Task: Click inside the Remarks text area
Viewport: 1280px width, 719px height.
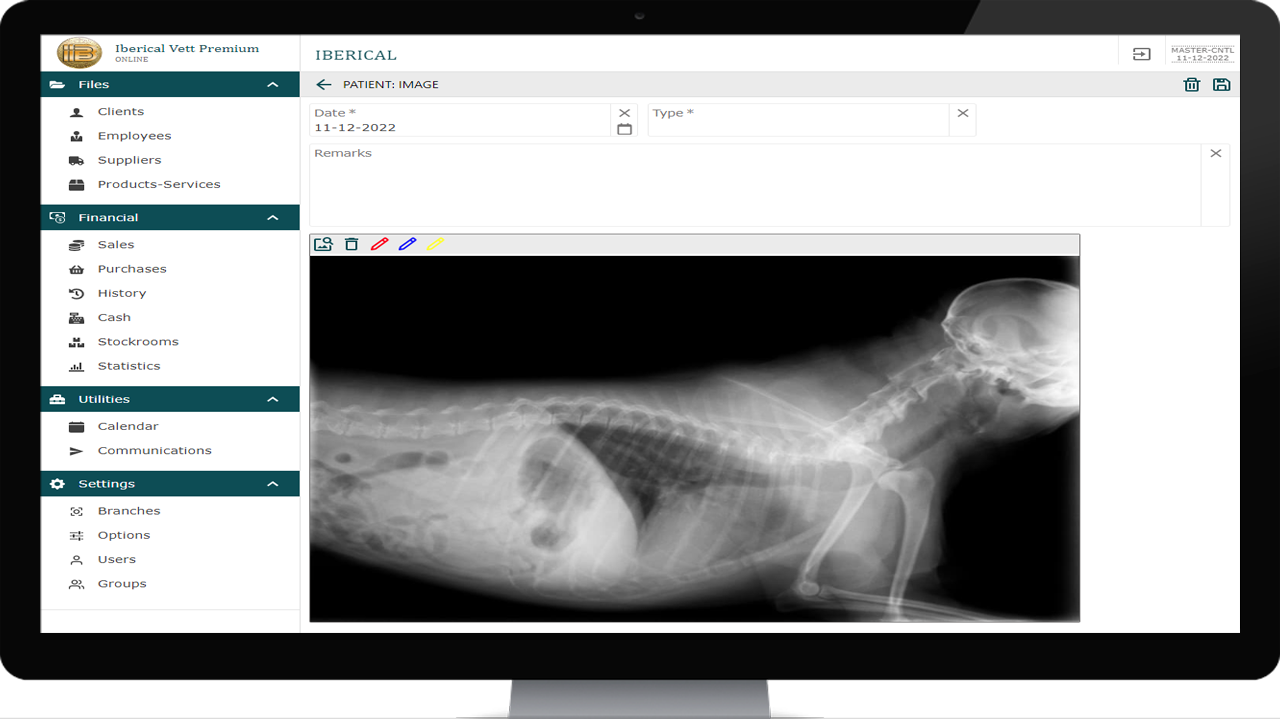Action: click(755, 185)
